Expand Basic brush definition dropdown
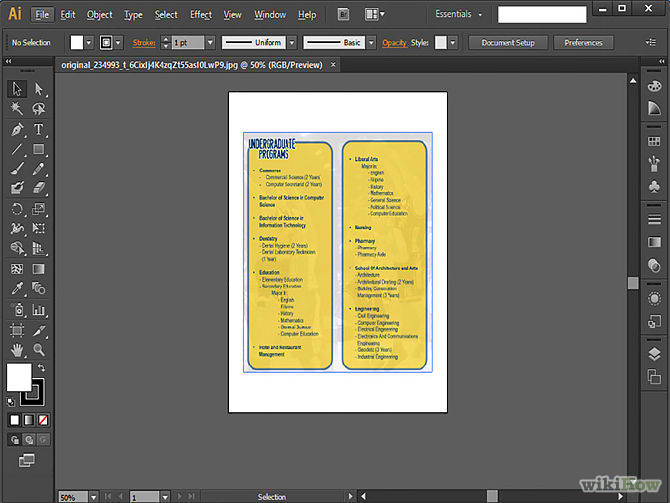Viewport: 670px width, 503px height. pyautogui.click(x=371, y=43)
